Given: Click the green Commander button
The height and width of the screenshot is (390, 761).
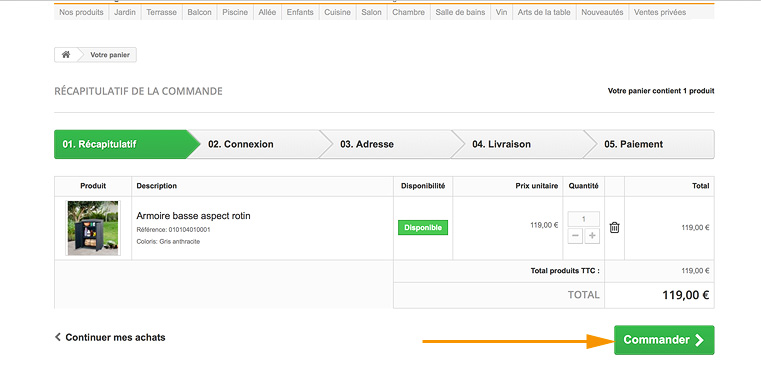Looking at the screenshot, I should (664, 340).
